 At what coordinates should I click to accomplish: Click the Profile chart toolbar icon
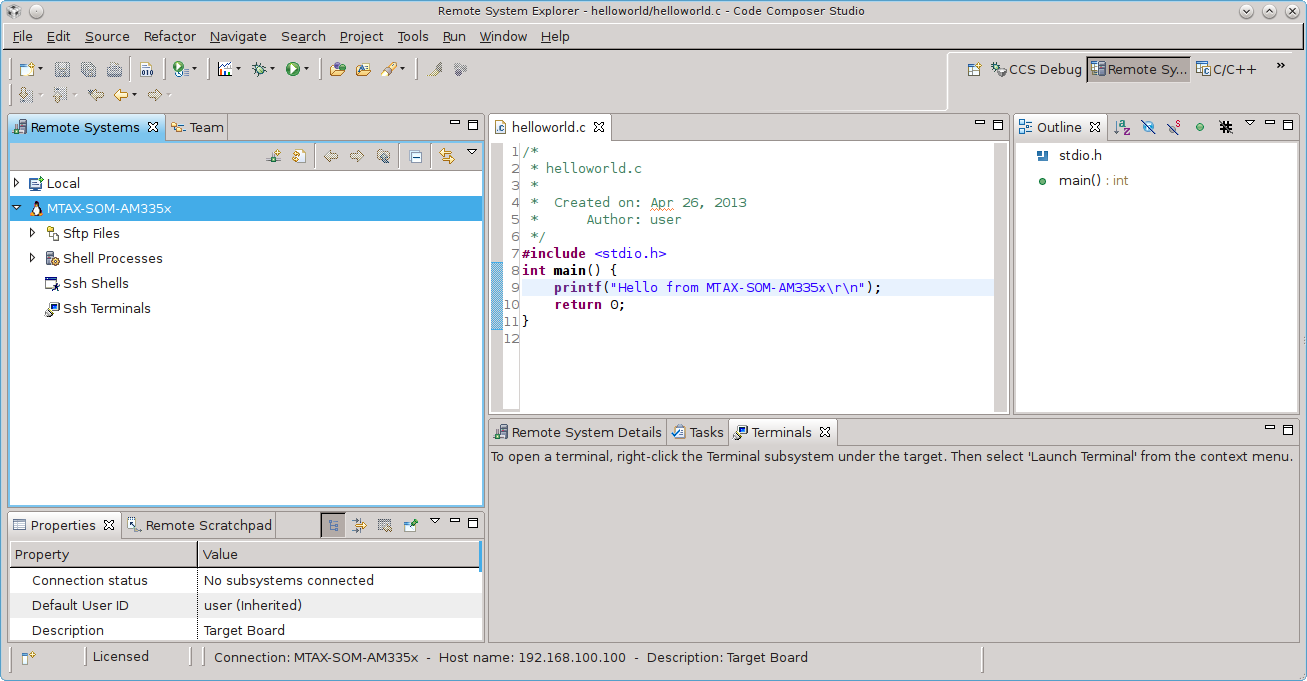[224, 69]
